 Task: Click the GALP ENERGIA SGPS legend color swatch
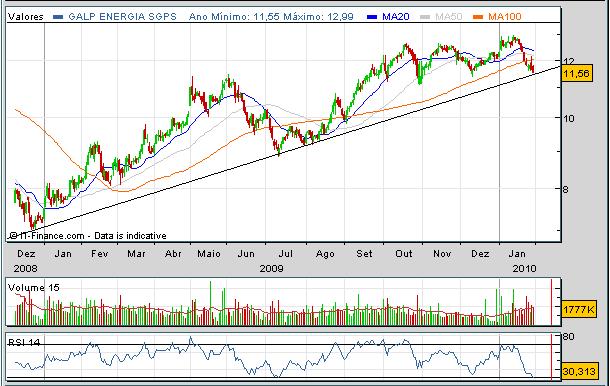[x=58, y=17]
